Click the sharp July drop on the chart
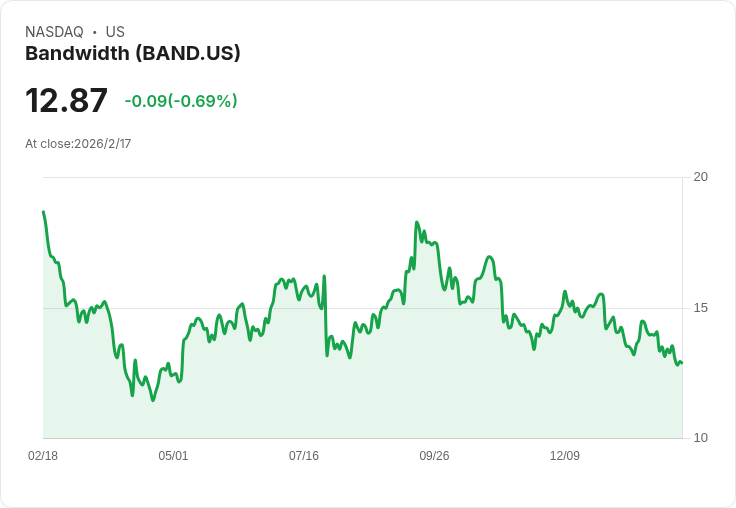The width and height of the screenshot is (736, 508). click(325, 316)
